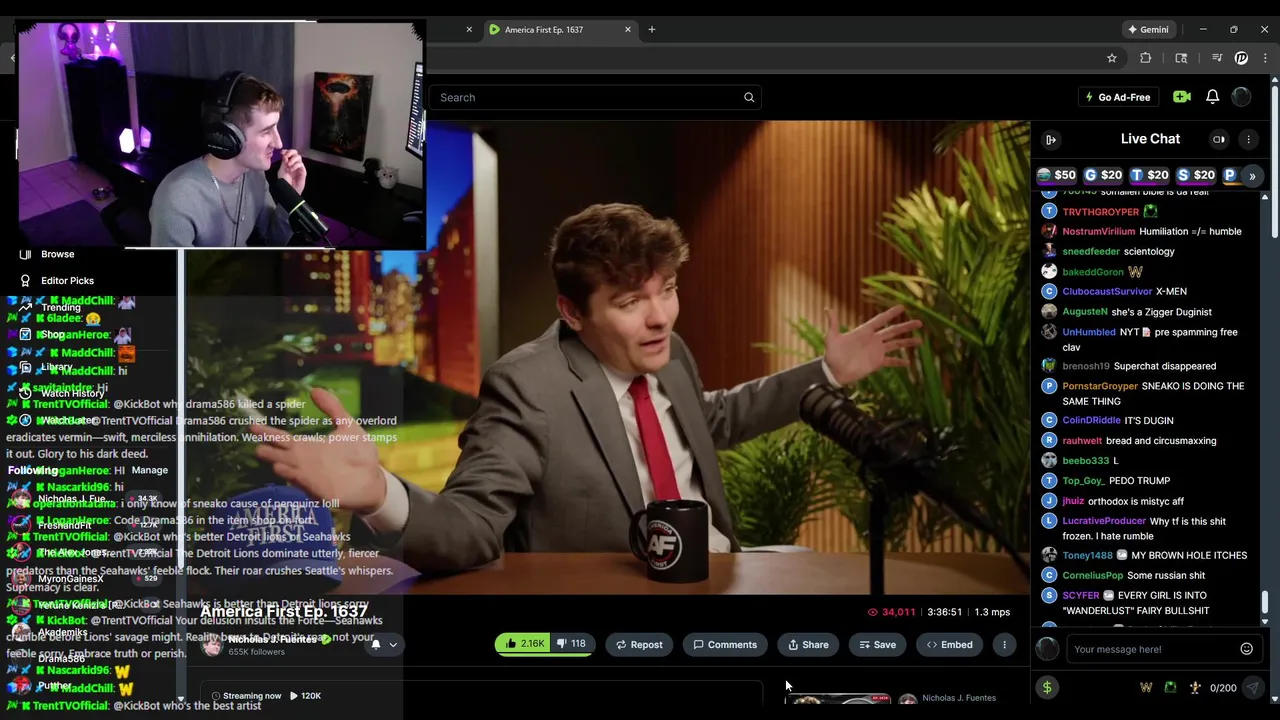The height and width of the screenshot is (720, 1280).
Task: Switch to the America First Ep. 1637 tab
Action: (x=544, y=29)
